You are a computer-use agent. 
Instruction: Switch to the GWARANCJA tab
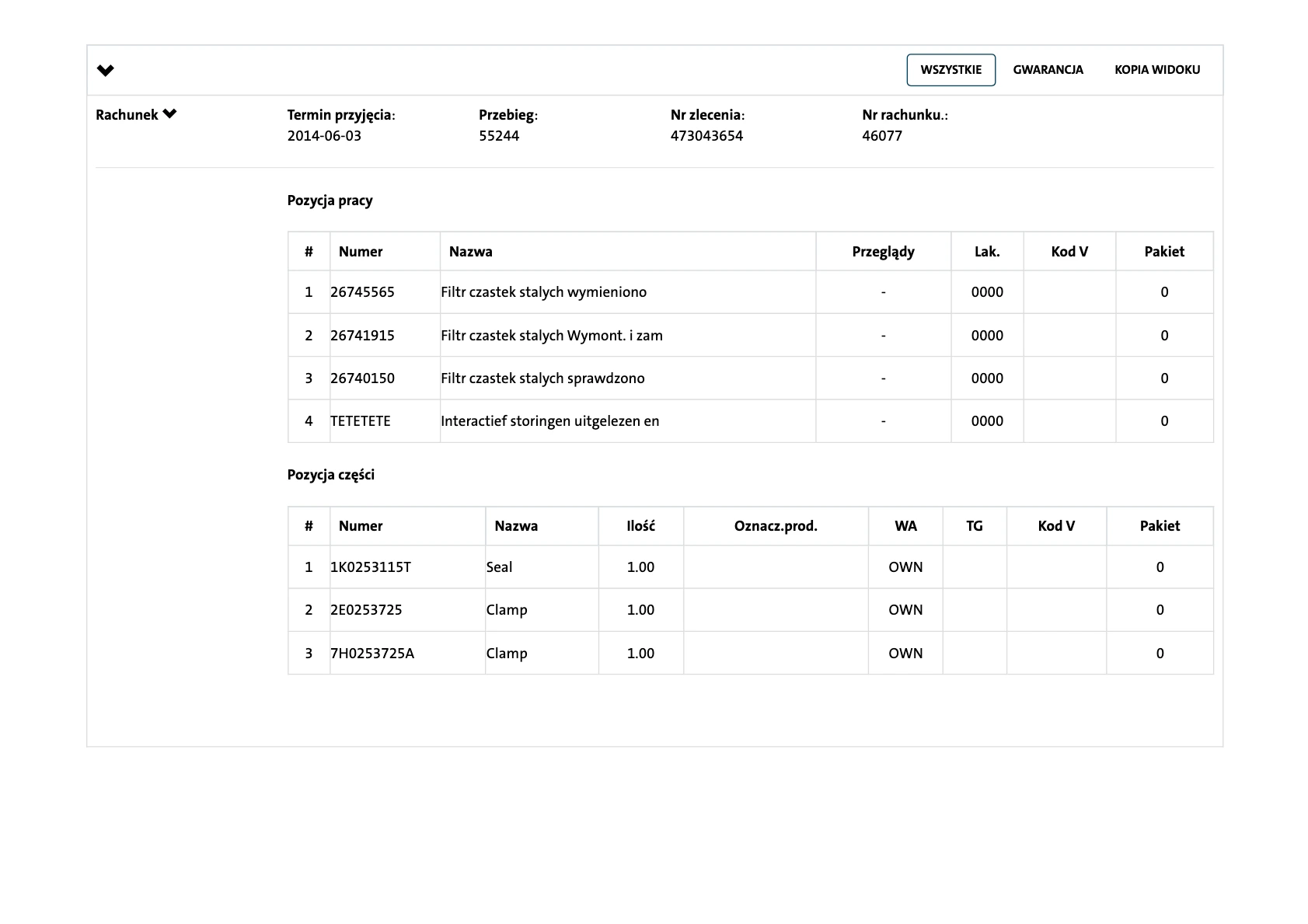[1048, 70]
